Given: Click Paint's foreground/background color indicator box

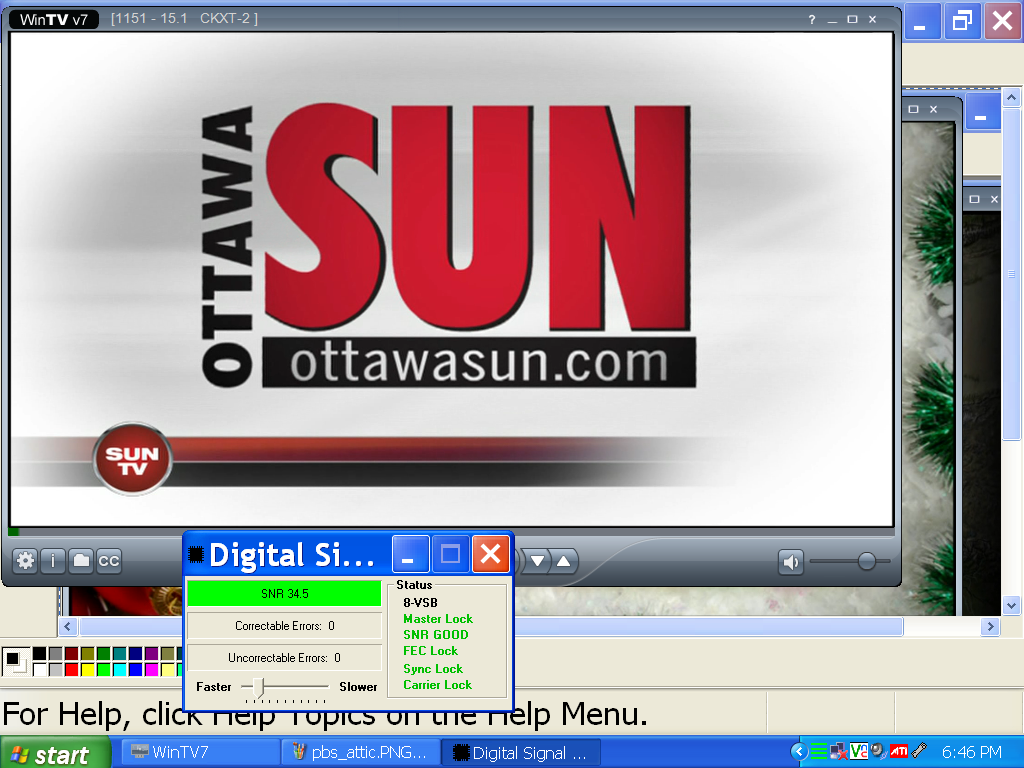Looking at the screenshot, I should (x=15, y=661).
